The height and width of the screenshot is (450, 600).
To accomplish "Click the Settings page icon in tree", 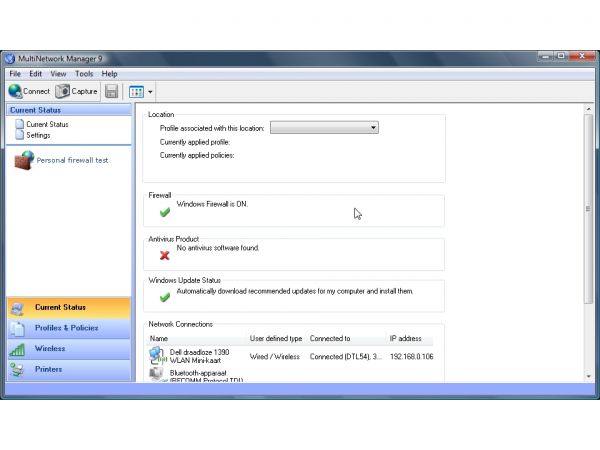I will click(20, 135).
